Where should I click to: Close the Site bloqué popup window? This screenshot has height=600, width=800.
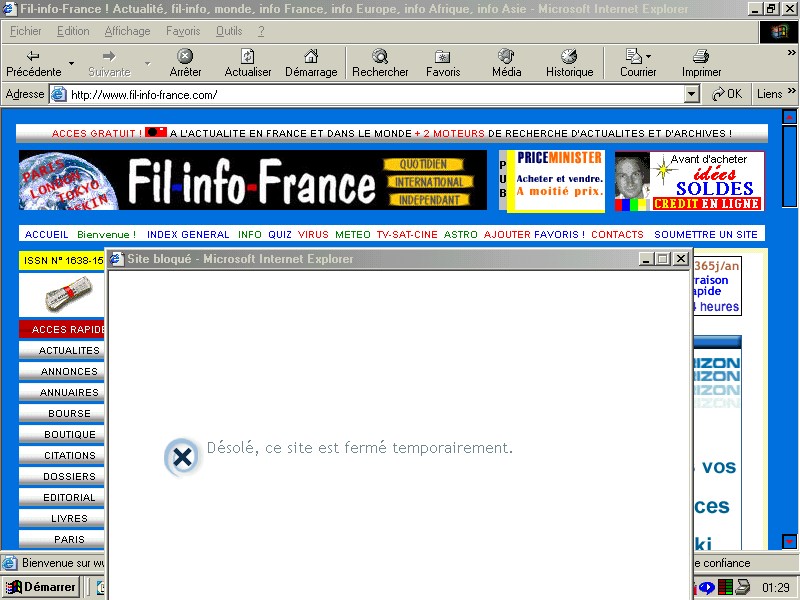[x=680, y=259]
